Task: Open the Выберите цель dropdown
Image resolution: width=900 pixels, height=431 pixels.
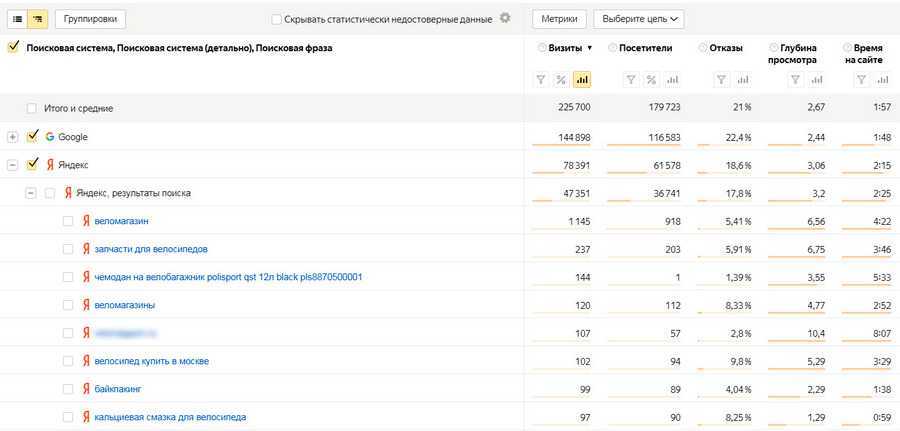Action: (638, 18)
